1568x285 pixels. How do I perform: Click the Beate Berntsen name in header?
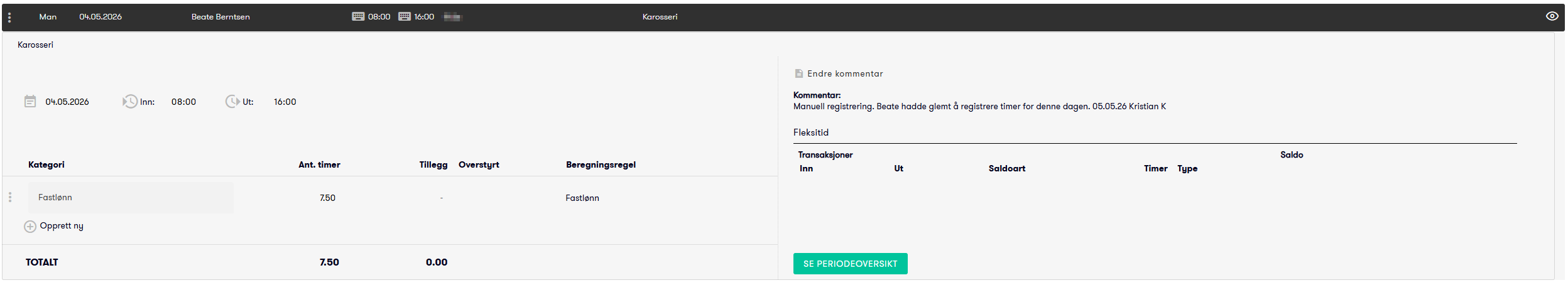[220, 17]
